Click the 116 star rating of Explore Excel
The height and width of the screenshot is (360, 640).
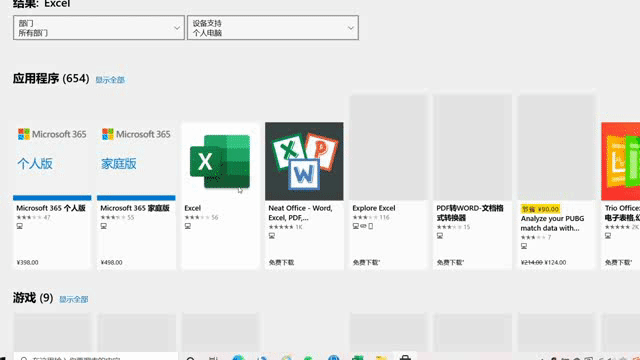pyautogui.click(x=371, y=218)
